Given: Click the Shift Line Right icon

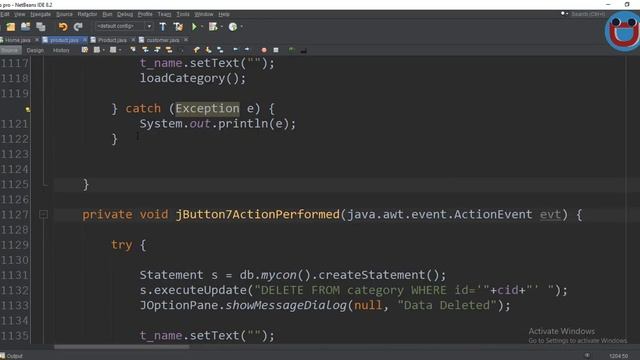Looking at the screenshot, I should [247, 50].
